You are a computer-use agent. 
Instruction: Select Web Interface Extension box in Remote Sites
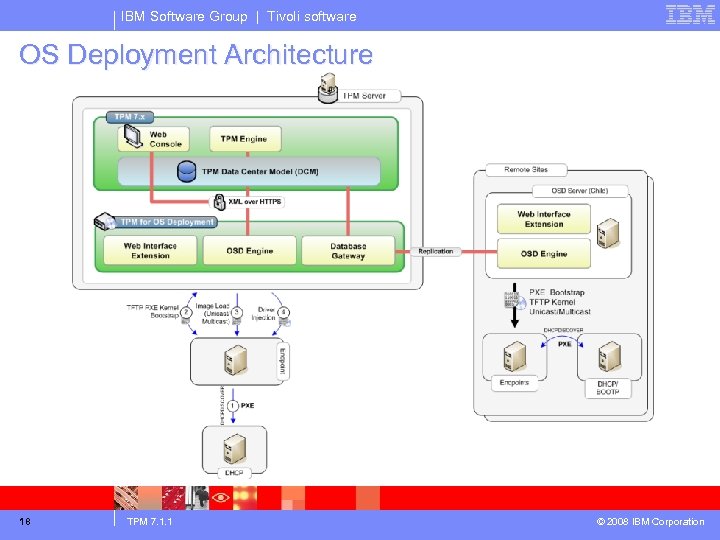pos(544,219)
